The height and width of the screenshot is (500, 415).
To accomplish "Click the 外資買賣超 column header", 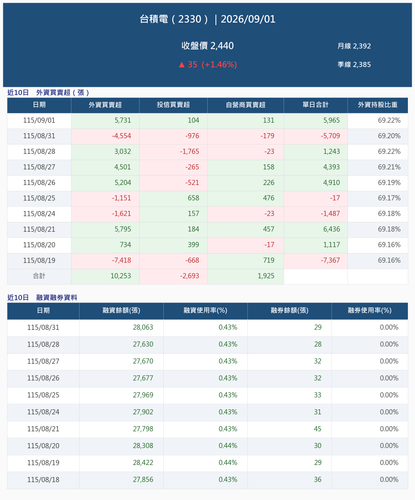I will pos(105,105).
